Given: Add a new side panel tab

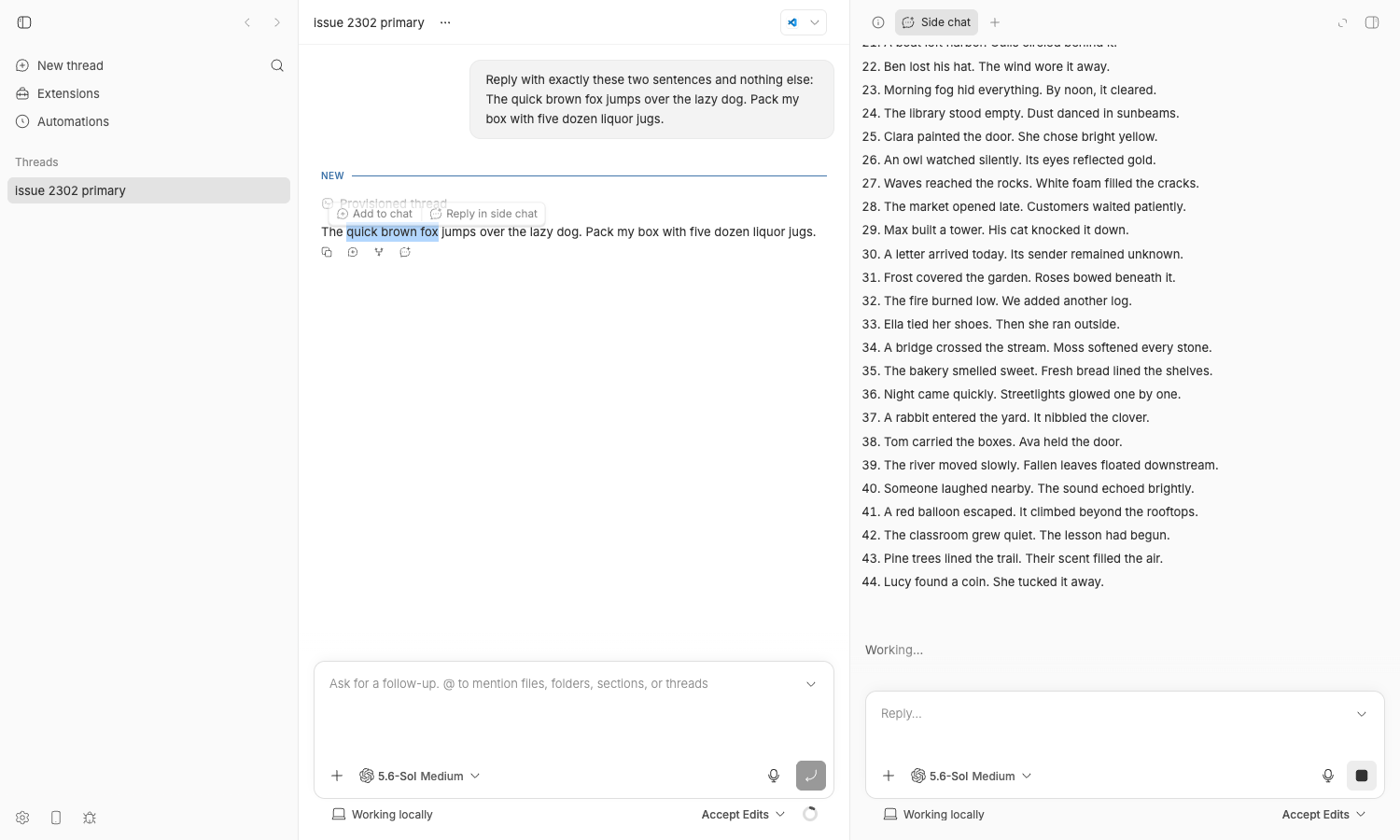Looking at the screenshot, I should tap(995, 22).
